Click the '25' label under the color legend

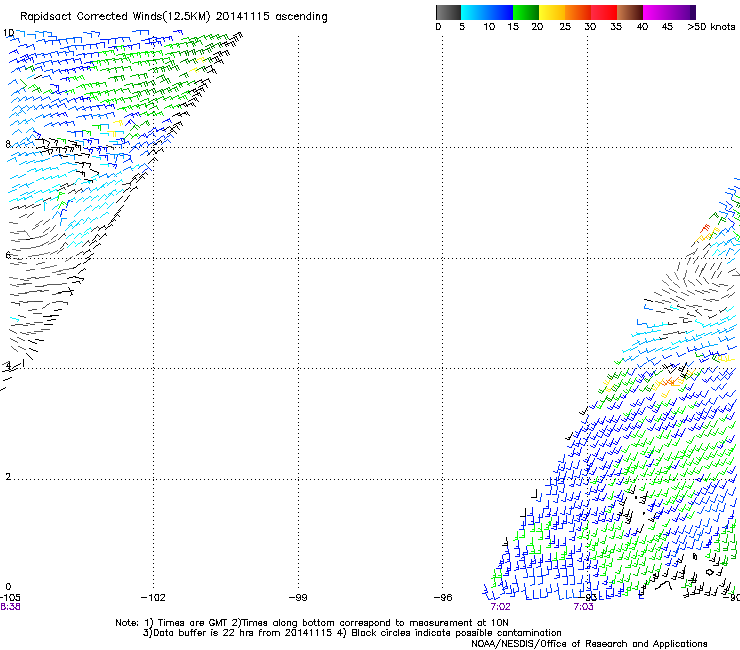pyautogui.click(x=565, y=27)
